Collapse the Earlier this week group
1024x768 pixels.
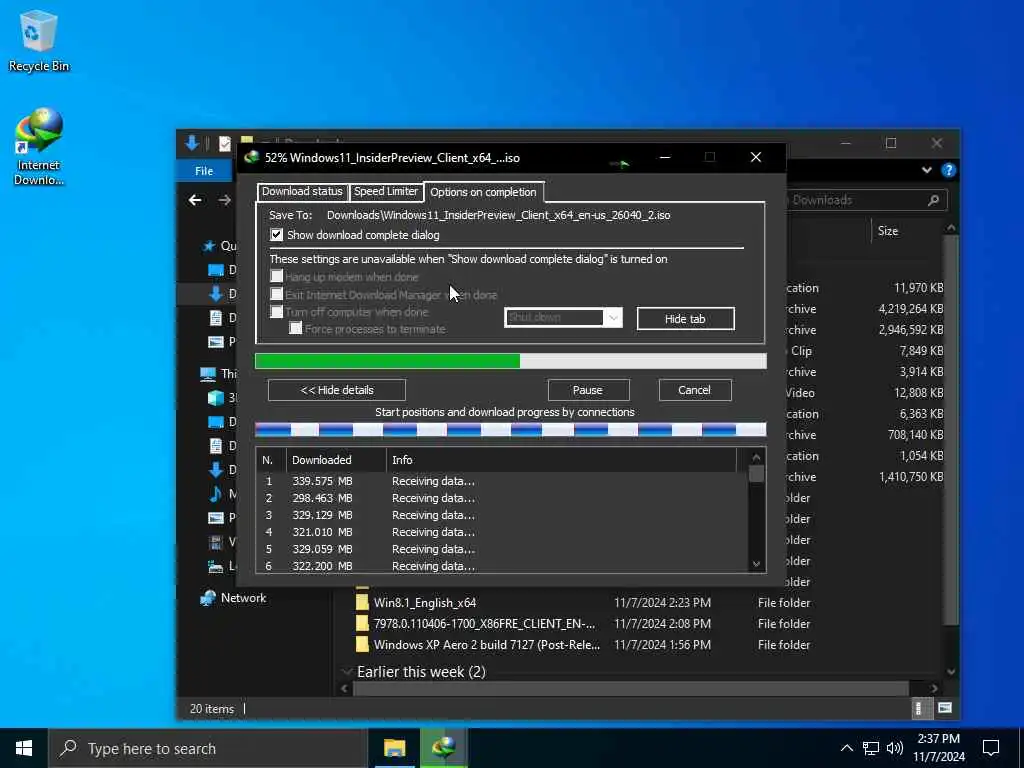click(x=347, y=672)
